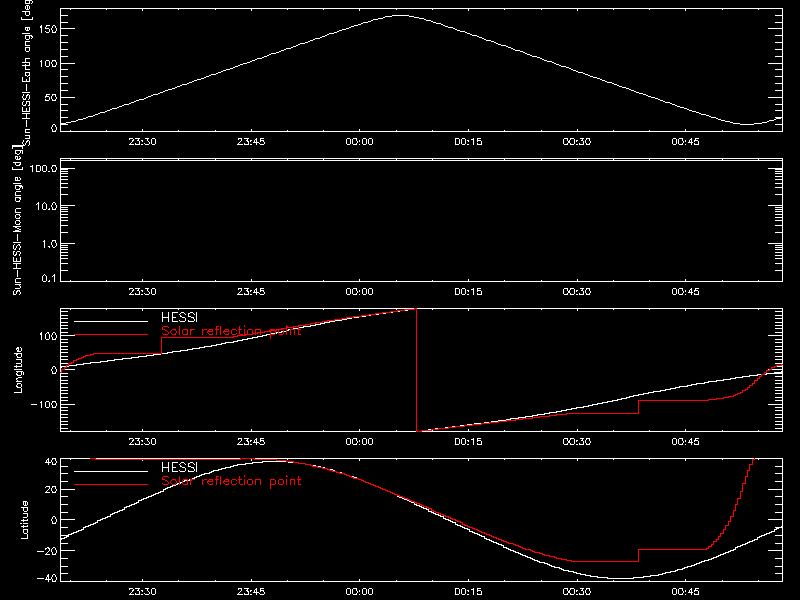The width and height of the screenshot is (800, 600).
Task: Click the 40 tick on the Latitude axis
Action: [x=51, y=462]
